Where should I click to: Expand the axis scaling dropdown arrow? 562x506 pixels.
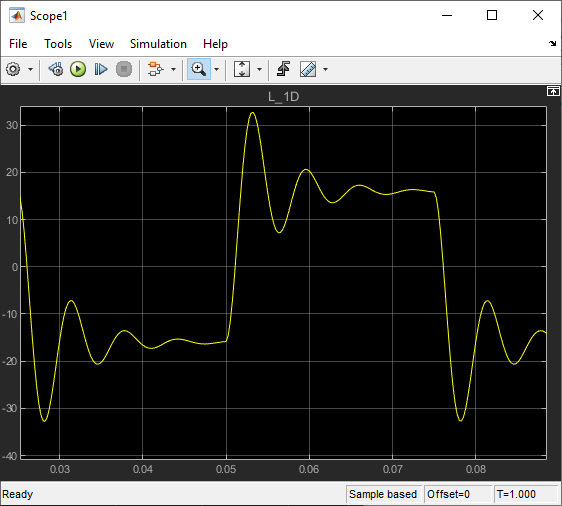(x=259, y=70)
